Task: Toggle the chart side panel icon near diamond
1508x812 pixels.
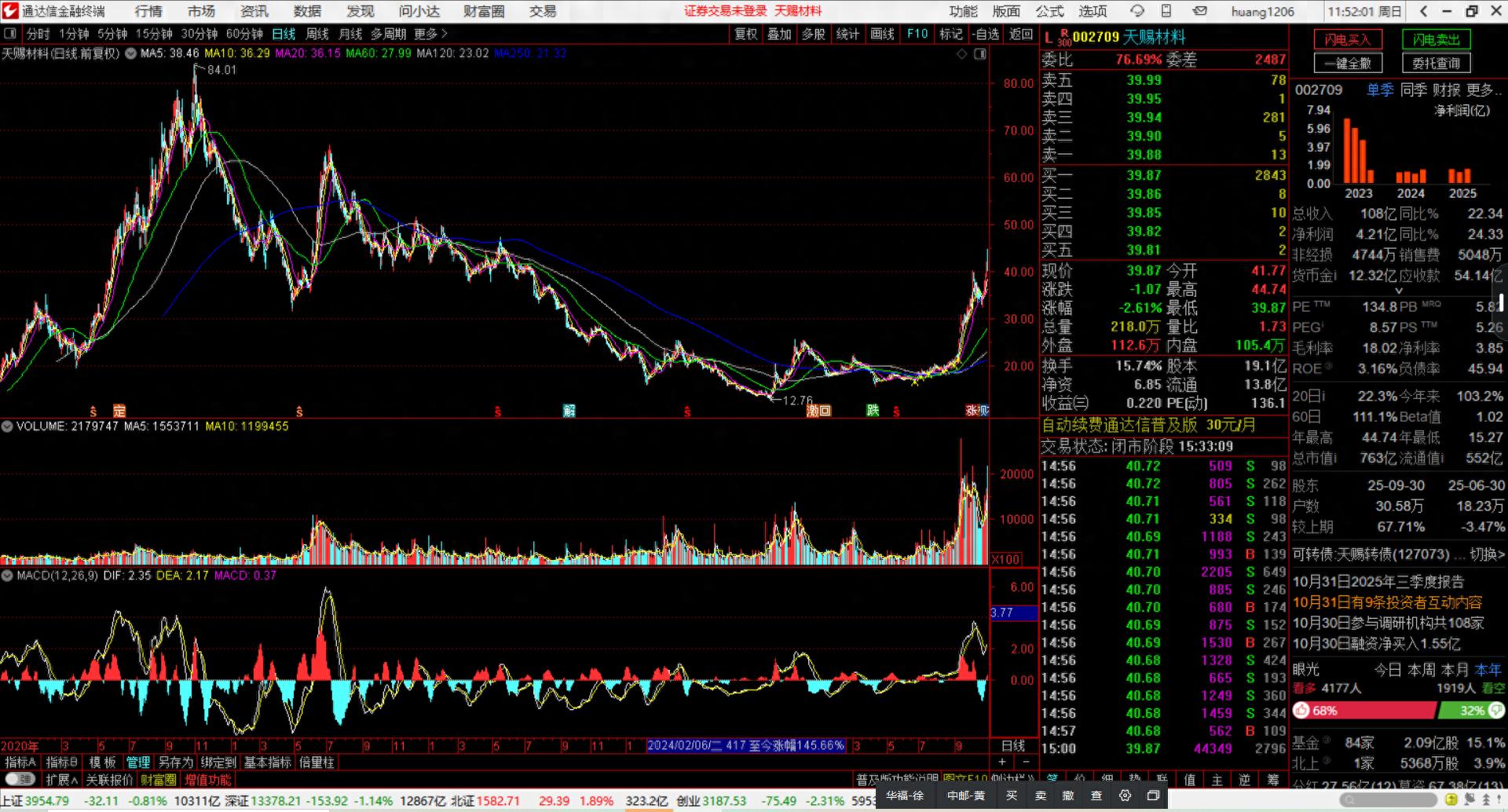Action: click(x=980, y=53)
